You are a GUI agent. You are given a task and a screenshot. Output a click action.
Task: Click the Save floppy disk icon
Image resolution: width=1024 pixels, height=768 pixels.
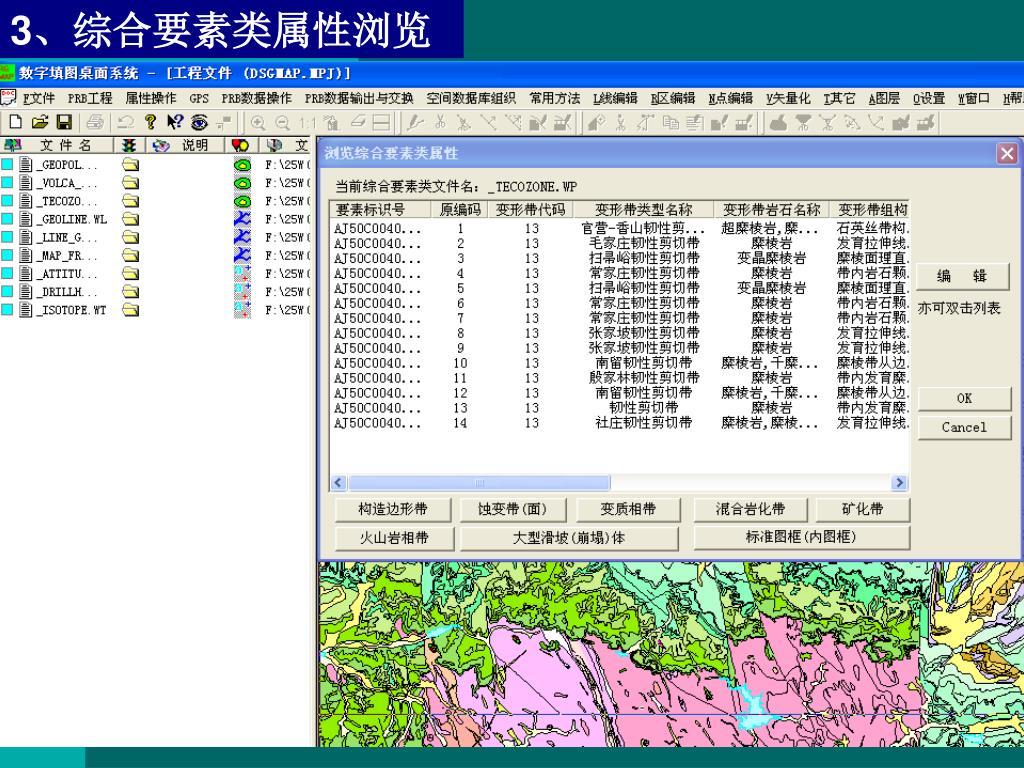click(x=64, y=122)
